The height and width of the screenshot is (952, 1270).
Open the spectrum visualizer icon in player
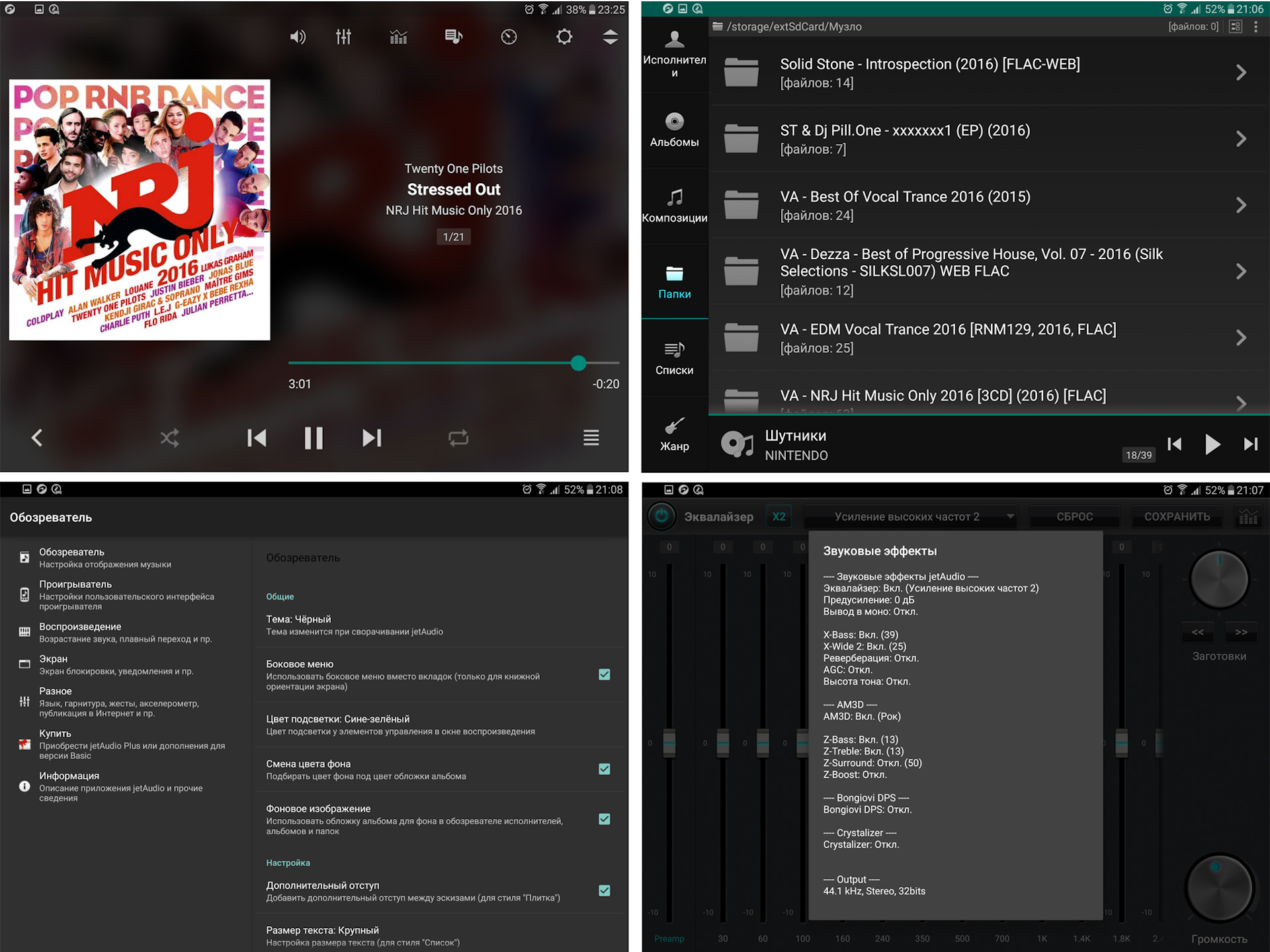pyautogui.click(x=398, y=37)
